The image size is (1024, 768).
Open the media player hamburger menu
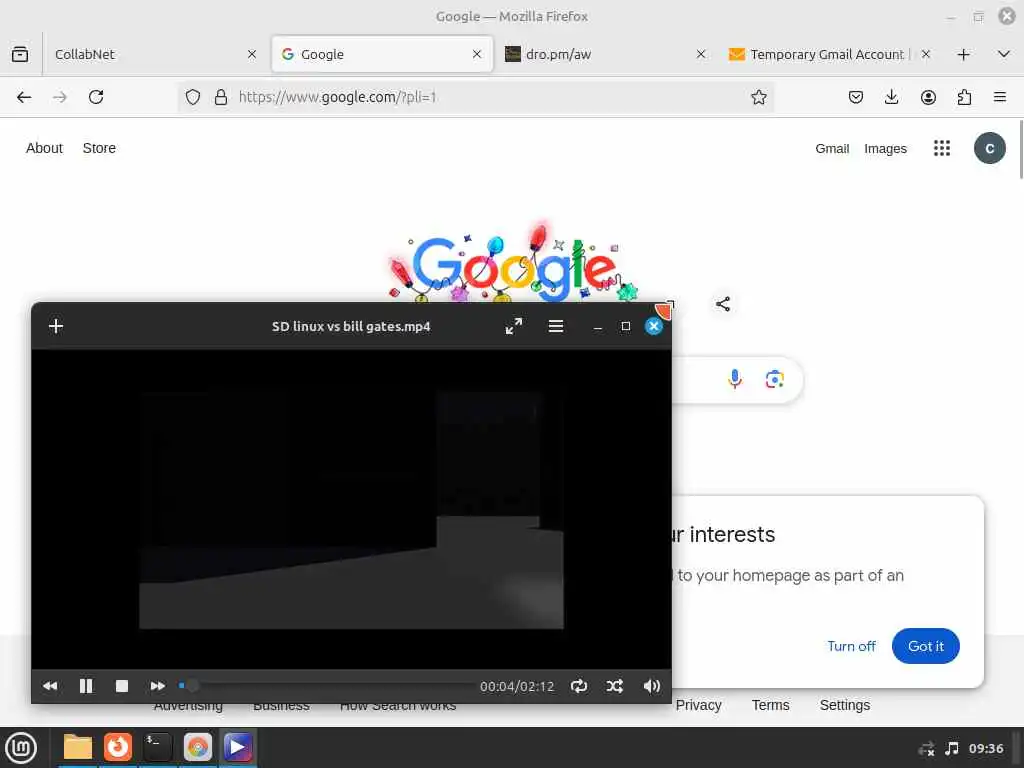point(556,326)
